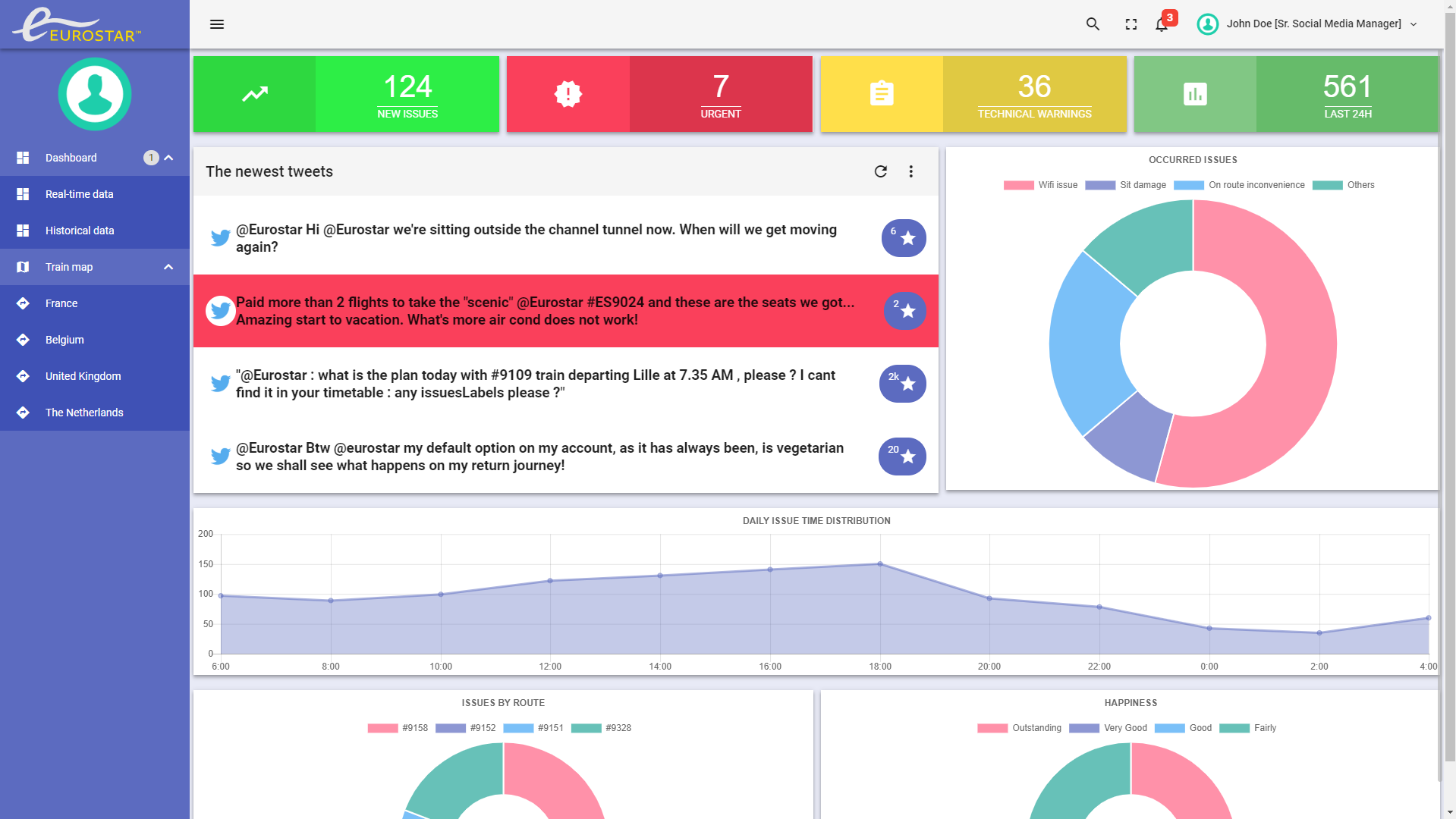Click Twitter icon of channel tunnel tweet
The width and height of the screenshot is (1456, 819).
coord(221,238)
